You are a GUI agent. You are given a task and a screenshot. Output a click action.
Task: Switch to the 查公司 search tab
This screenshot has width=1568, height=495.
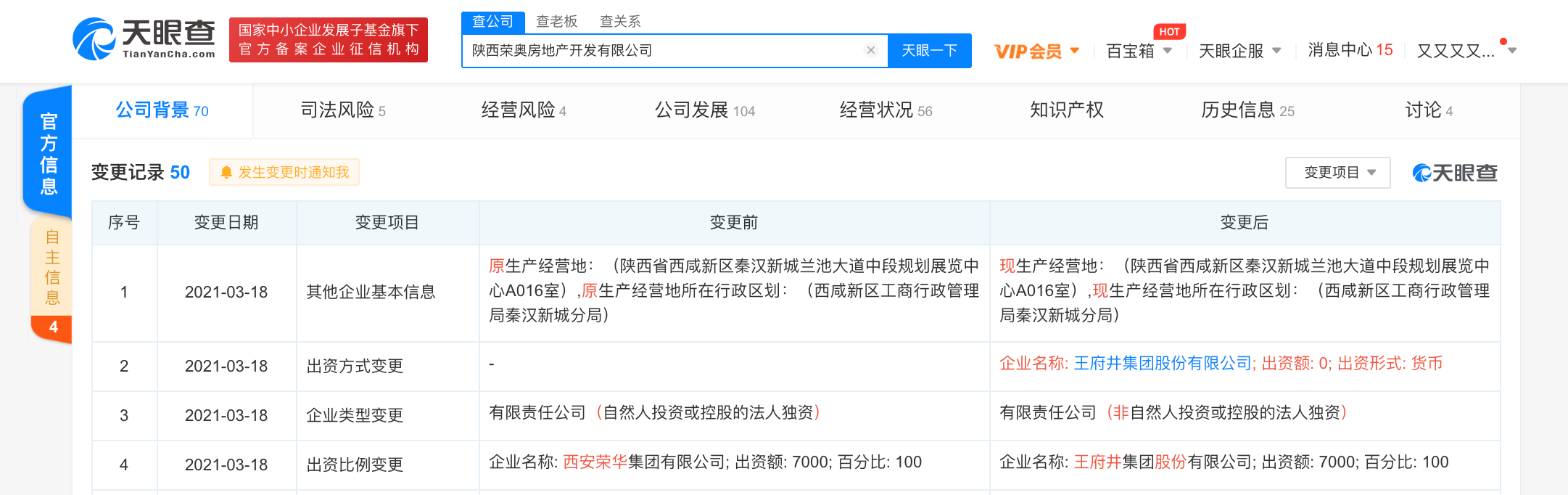point(493,22)
